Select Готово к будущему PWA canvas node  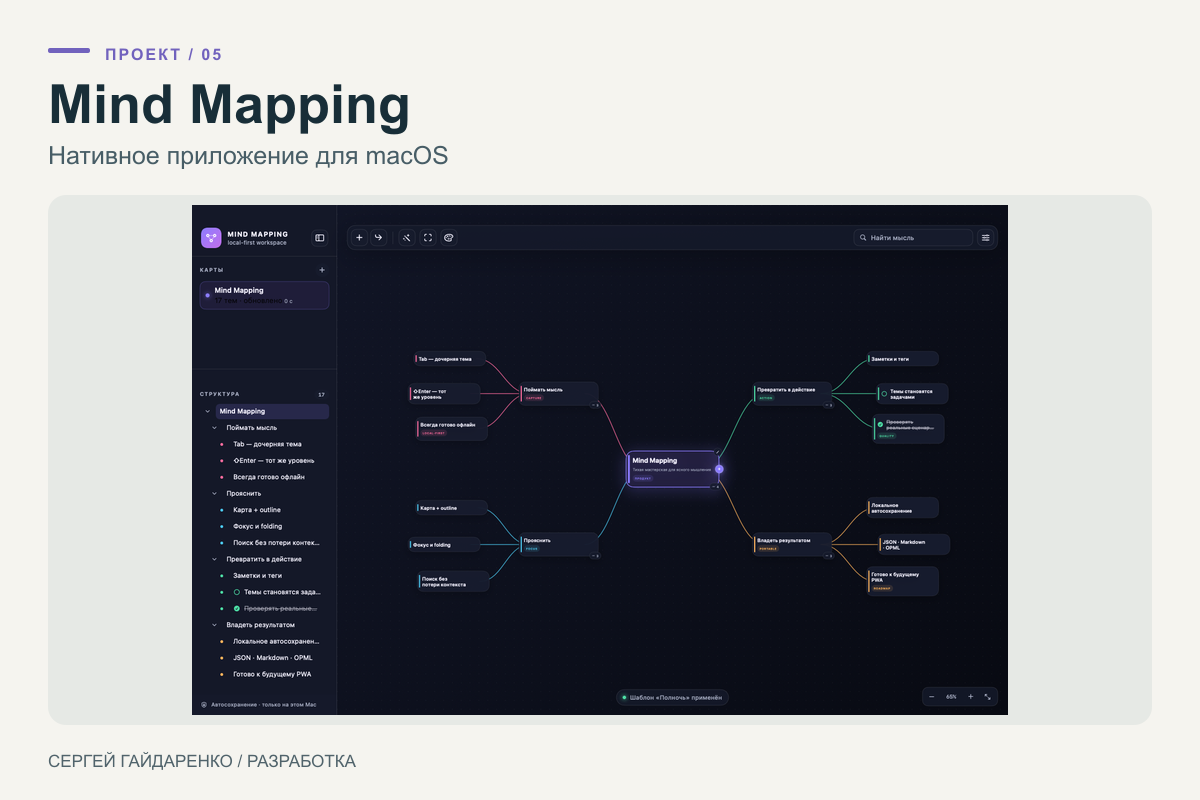[903, 581]
